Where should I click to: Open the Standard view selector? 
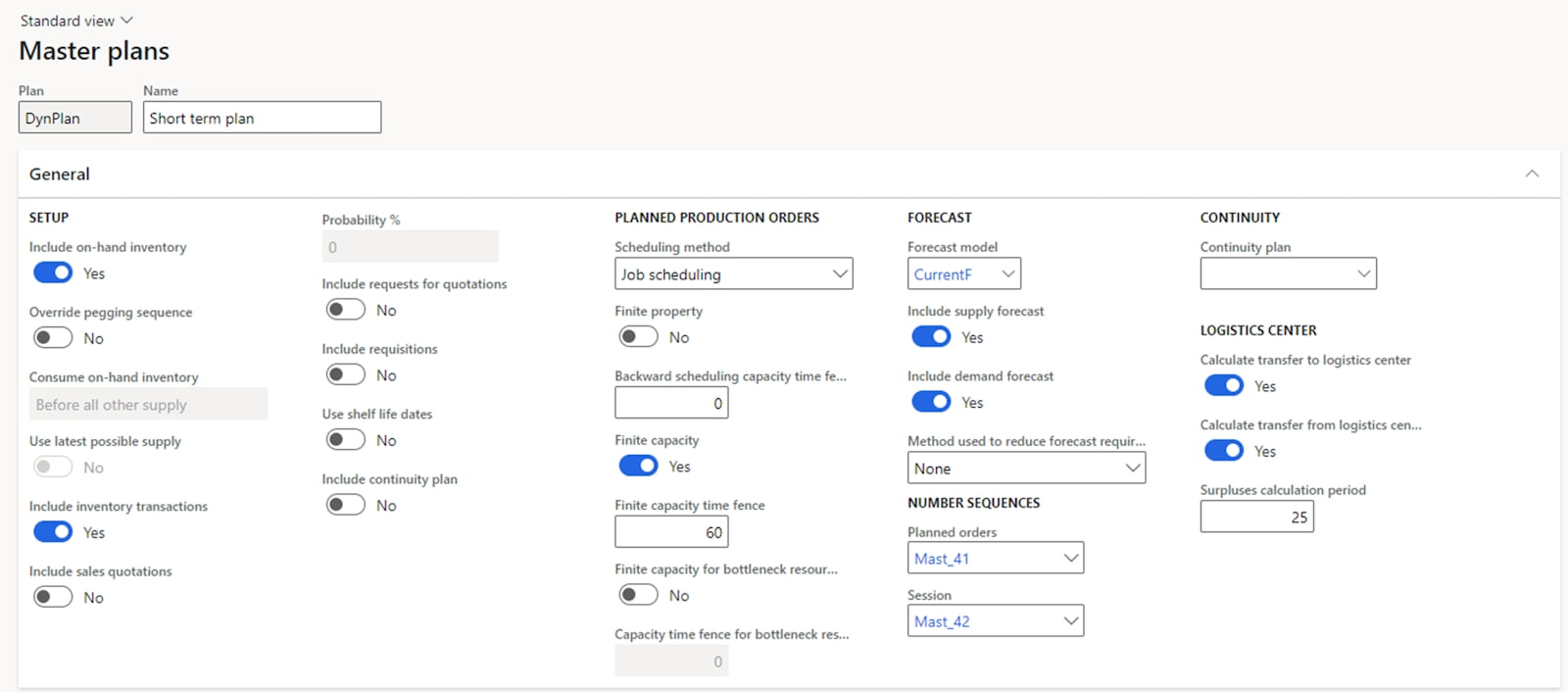(76, 21)
